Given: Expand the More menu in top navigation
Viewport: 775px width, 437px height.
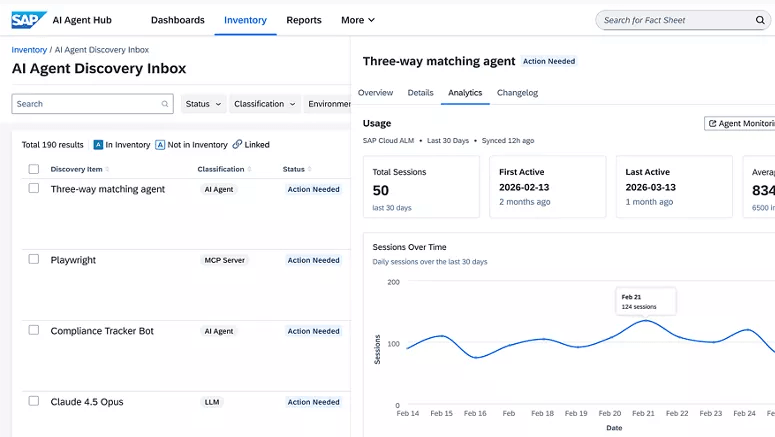Looking at the screenshot, I should [x=358, y=20].
